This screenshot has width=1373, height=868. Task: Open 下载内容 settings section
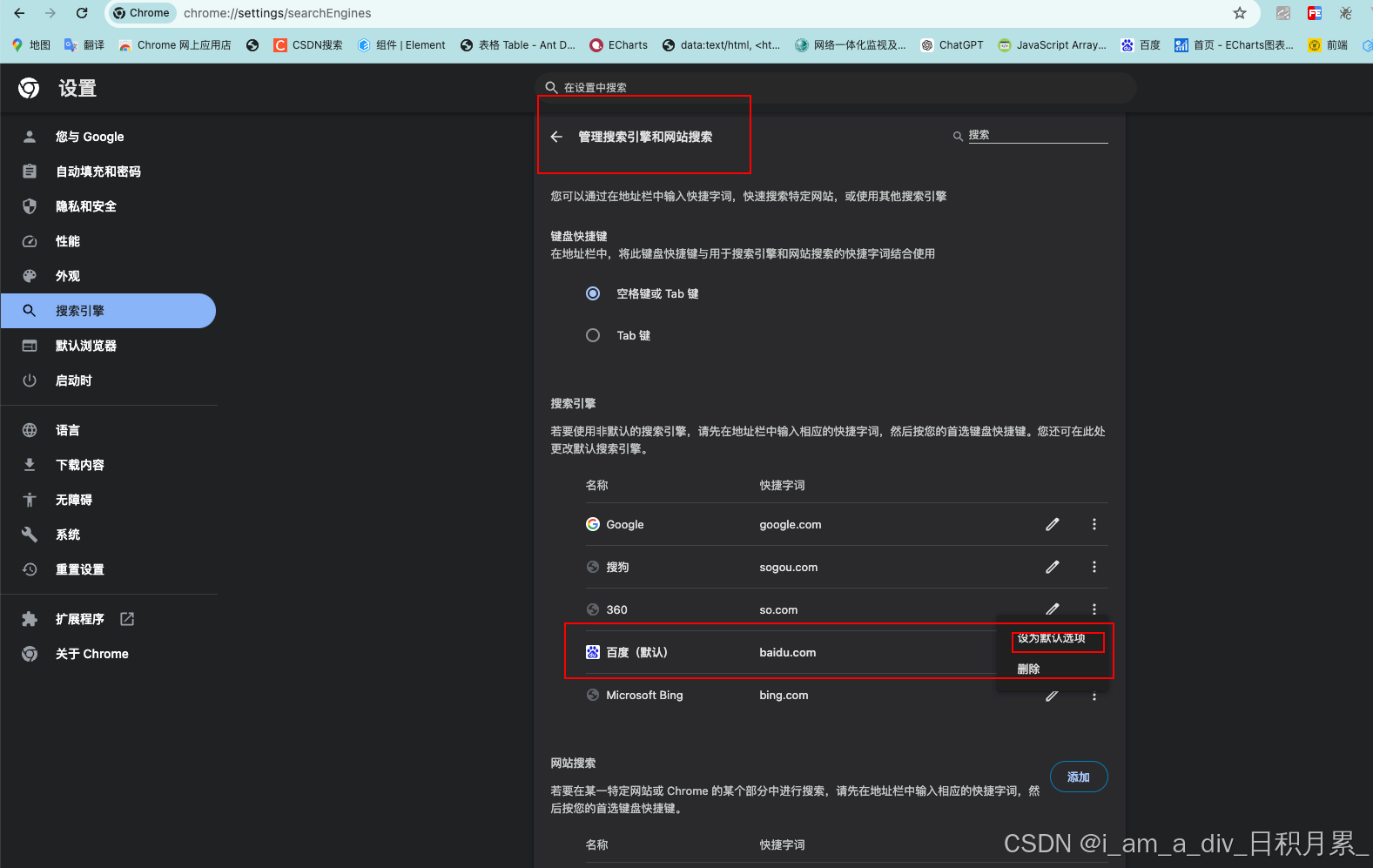point(108,465)
